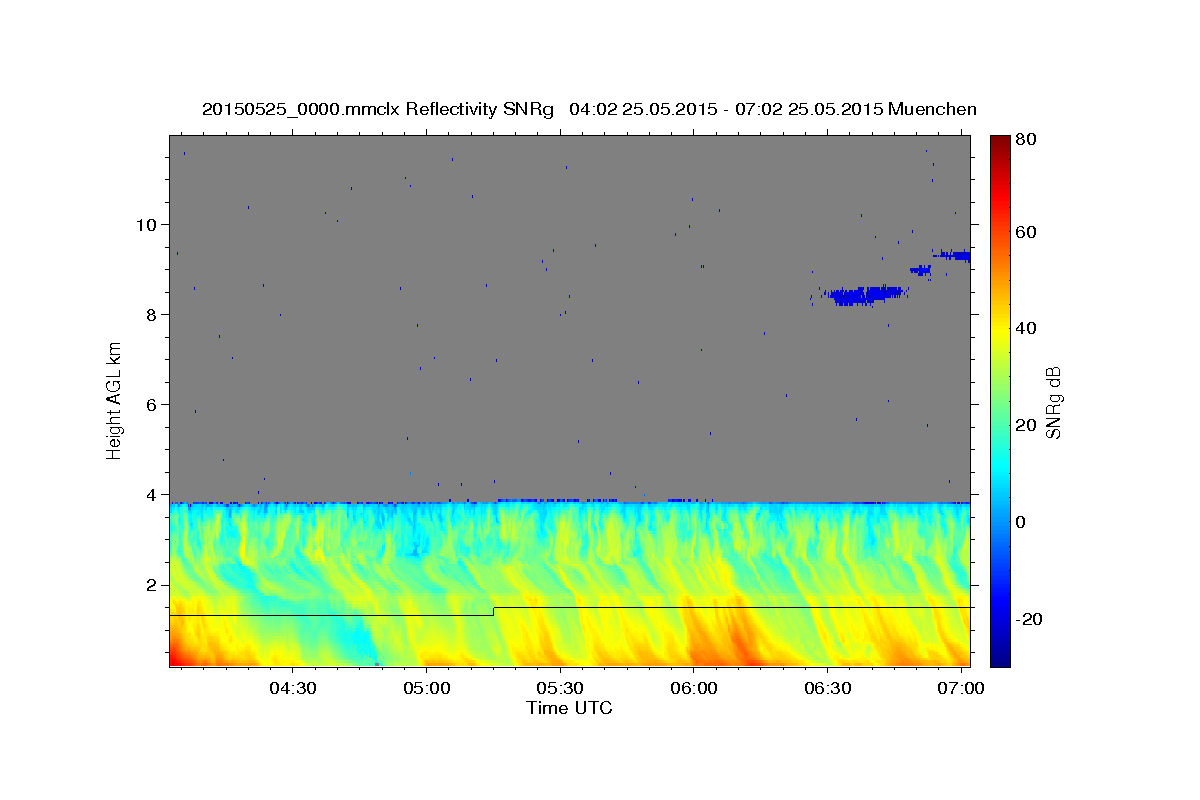Click the step in the black line near 05:15
This screenshot has height=800, width=1200.
coord(494,611)
